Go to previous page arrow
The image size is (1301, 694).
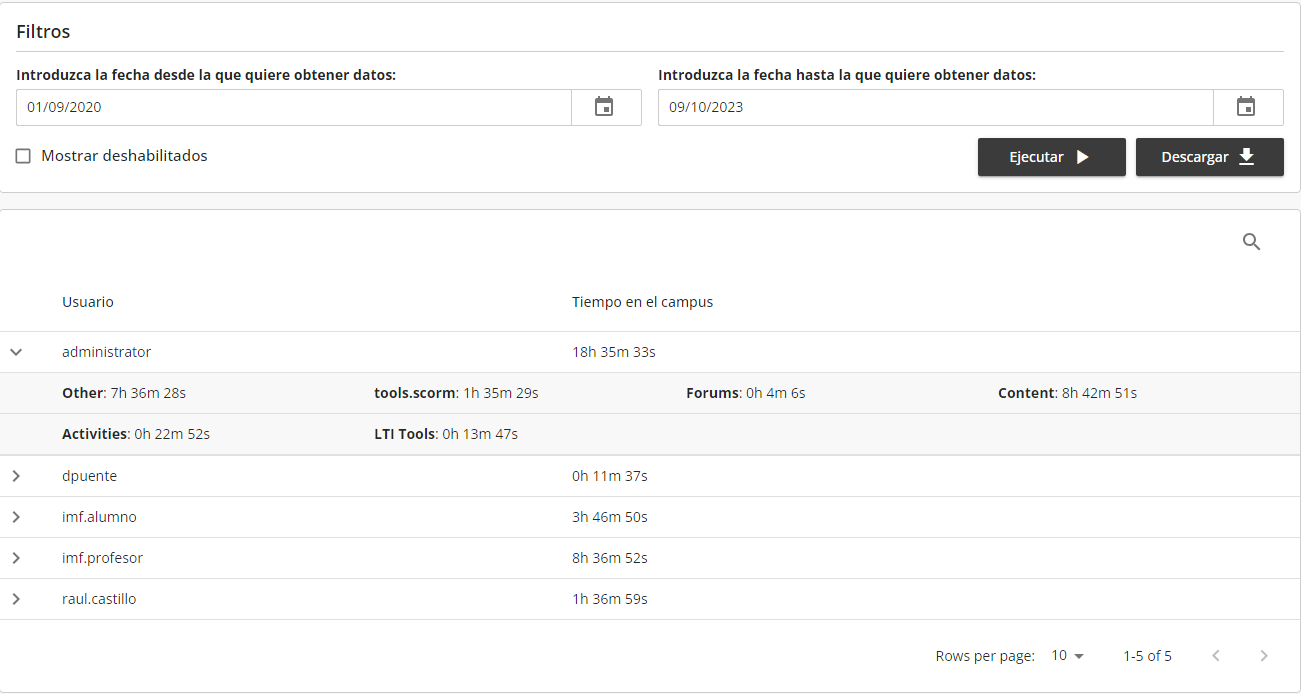click(x=1216, y=656)
